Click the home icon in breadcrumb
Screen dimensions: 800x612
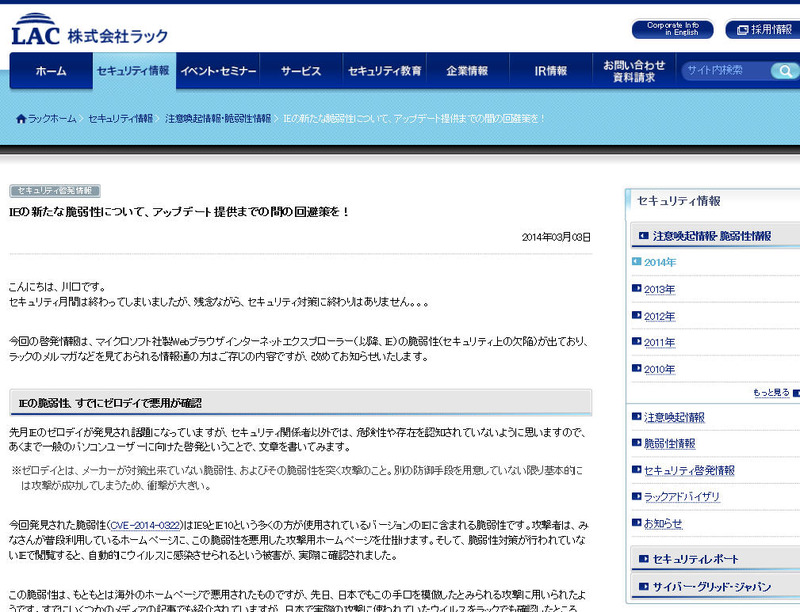[x=20, y=119]
